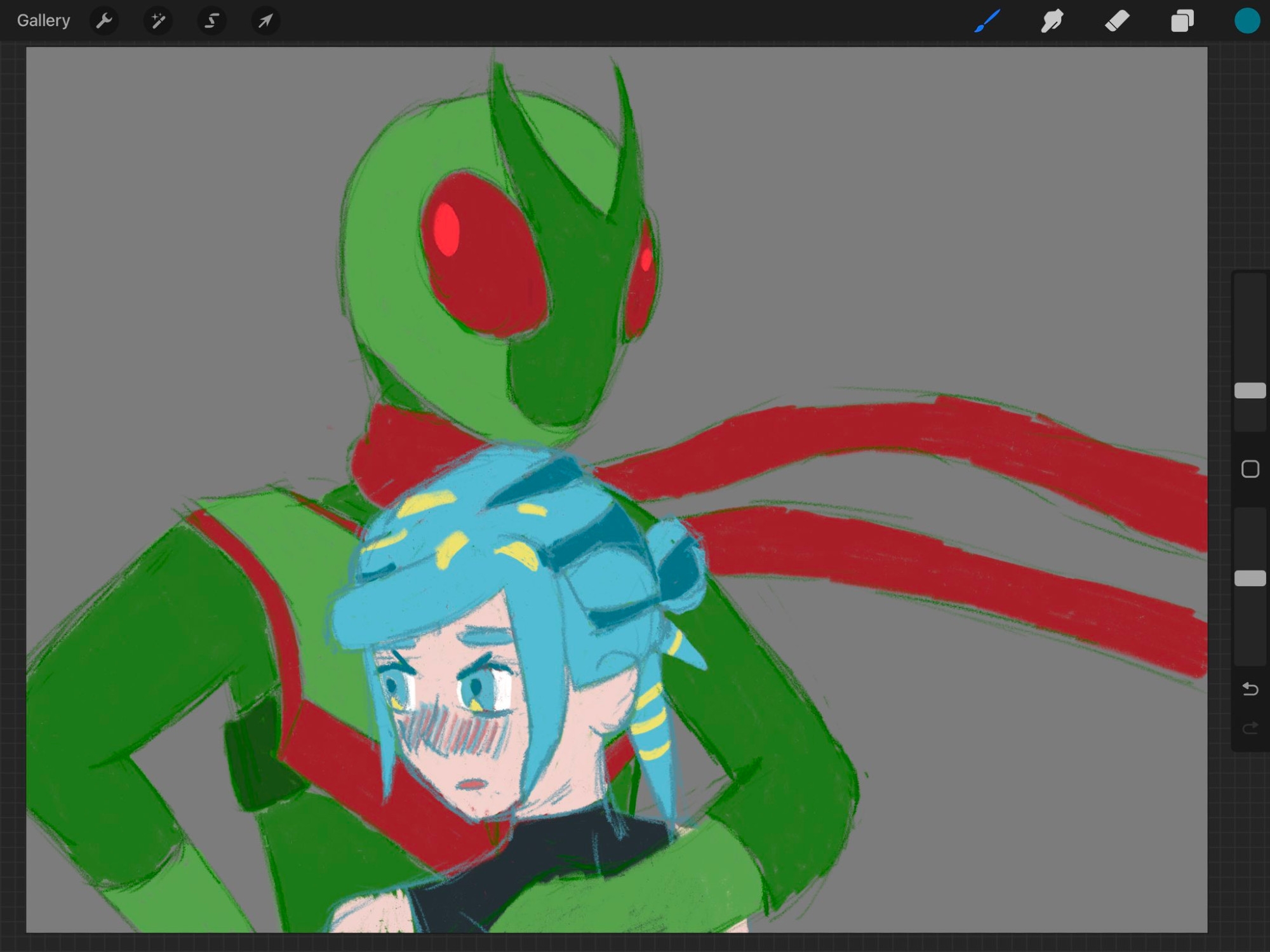Tap the square Modify button on sidebar
1270x952 pixels.
[x=1250, y=469]
